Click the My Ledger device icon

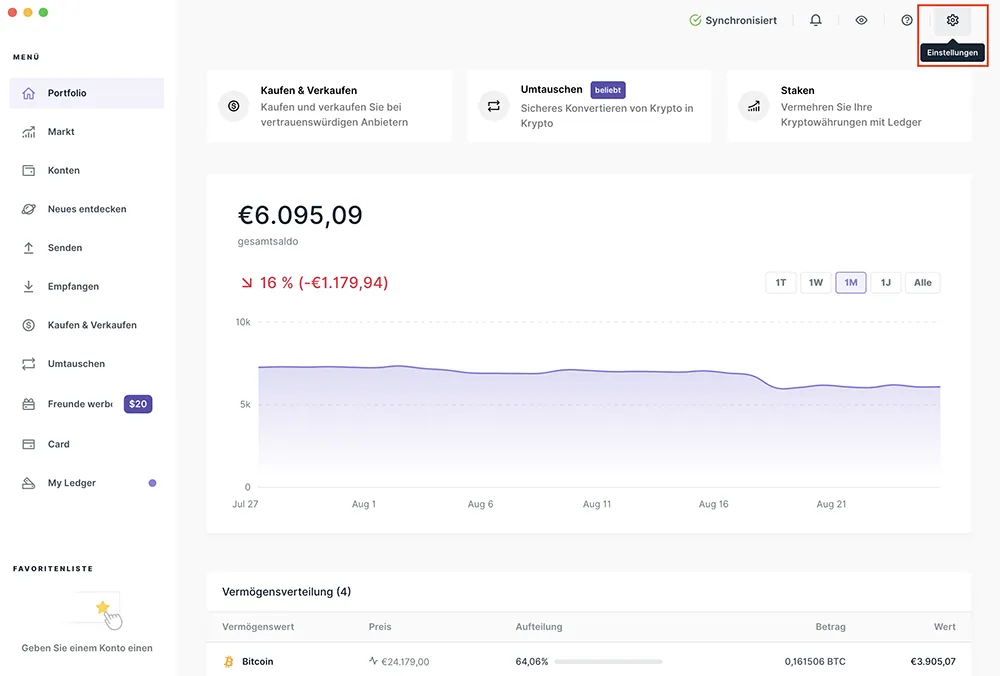tap(29, 483)
